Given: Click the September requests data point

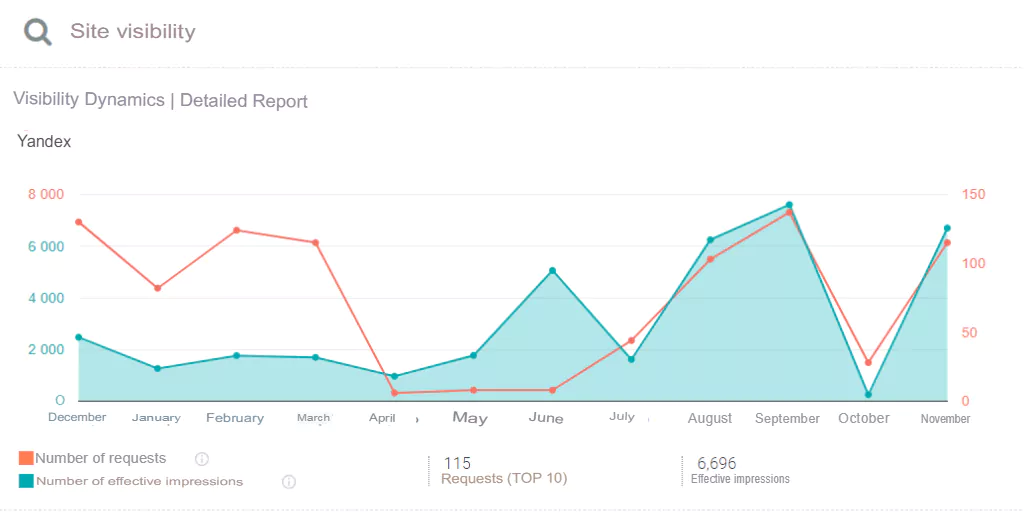Looking at the screenshot, I should pos(789,212).
